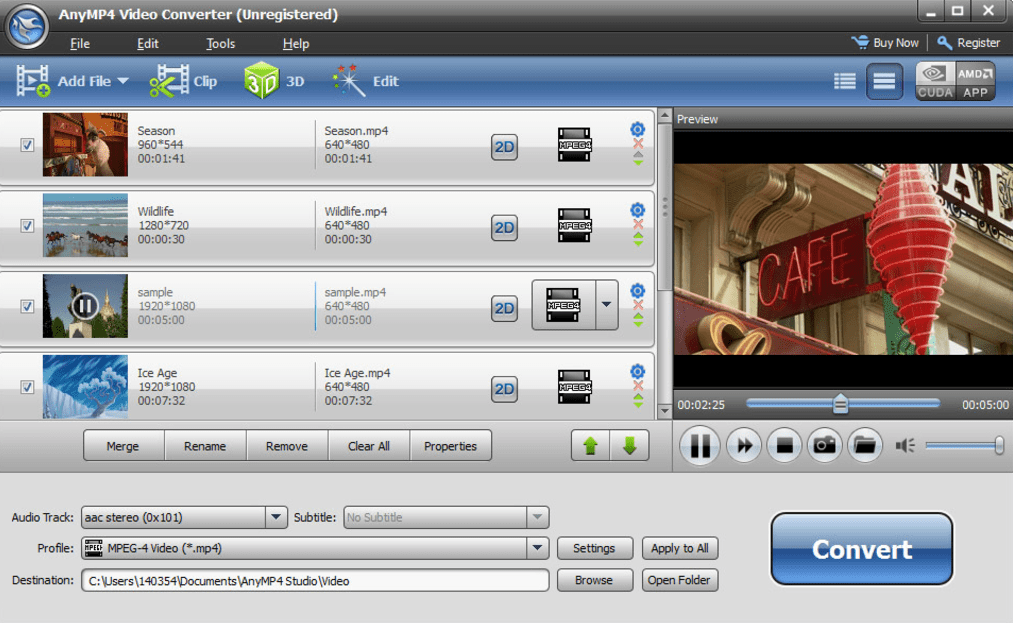Take a snapshot with the camera icon
This screenshot has height=623, width=1013.
point(824,446)
